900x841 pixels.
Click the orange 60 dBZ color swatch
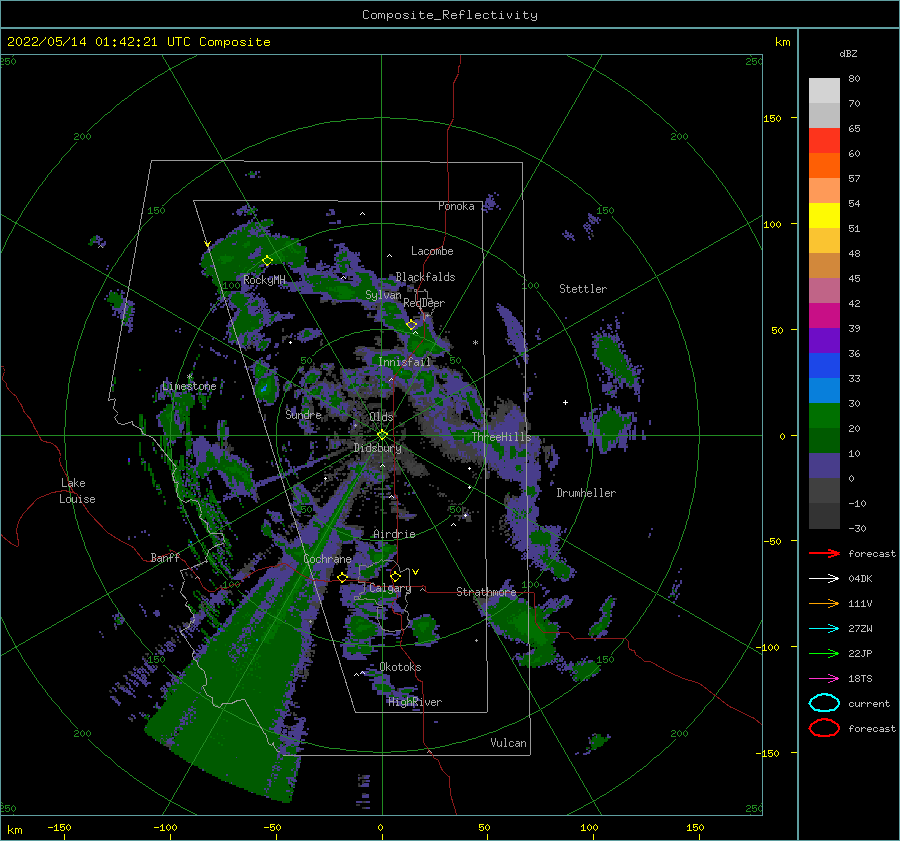click(824, 165)
